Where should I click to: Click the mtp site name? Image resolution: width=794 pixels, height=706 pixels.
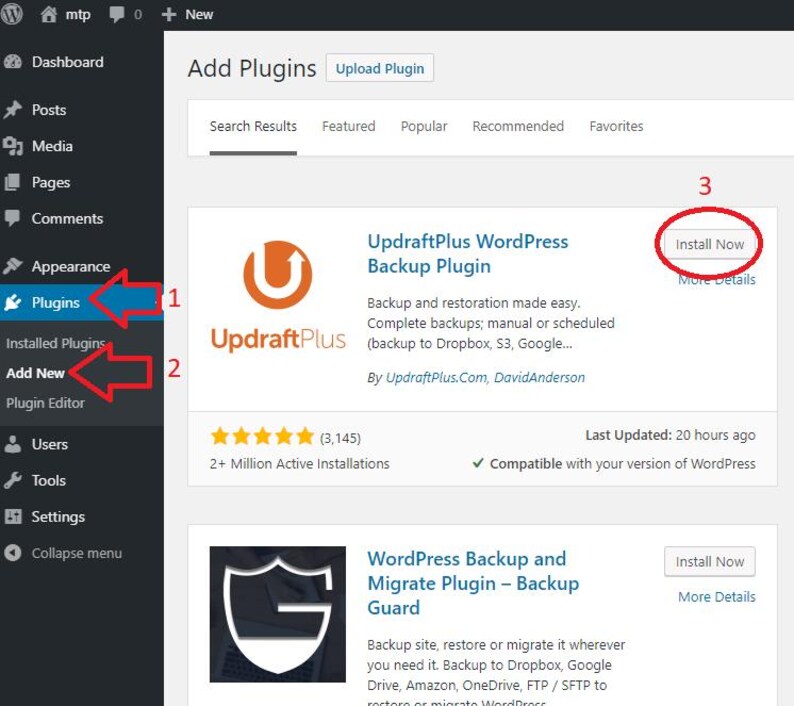pos(78,15)
